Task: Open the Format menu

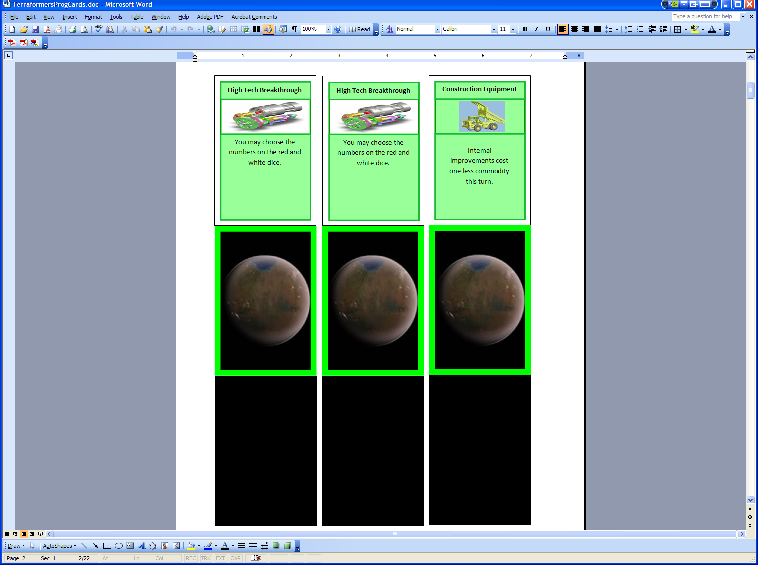Action: (x=93, y=17)
